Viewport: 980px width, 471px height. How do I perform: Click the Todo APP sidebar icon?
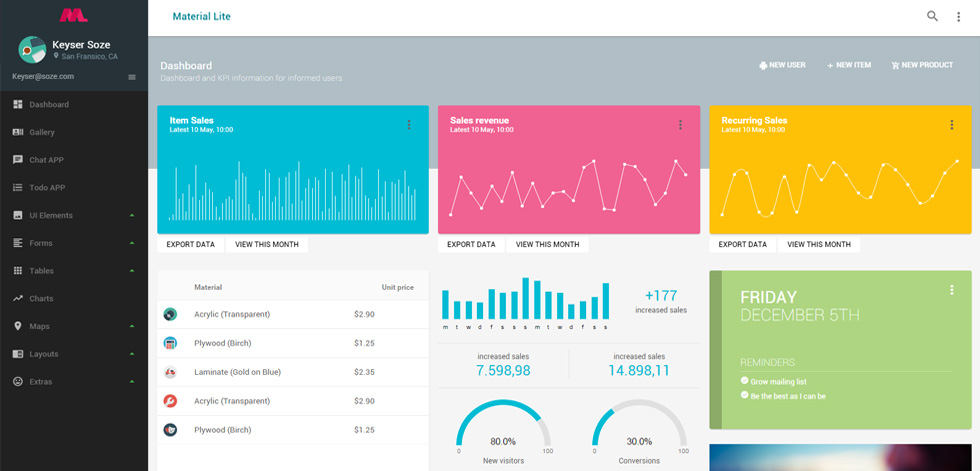click(18, 187)
